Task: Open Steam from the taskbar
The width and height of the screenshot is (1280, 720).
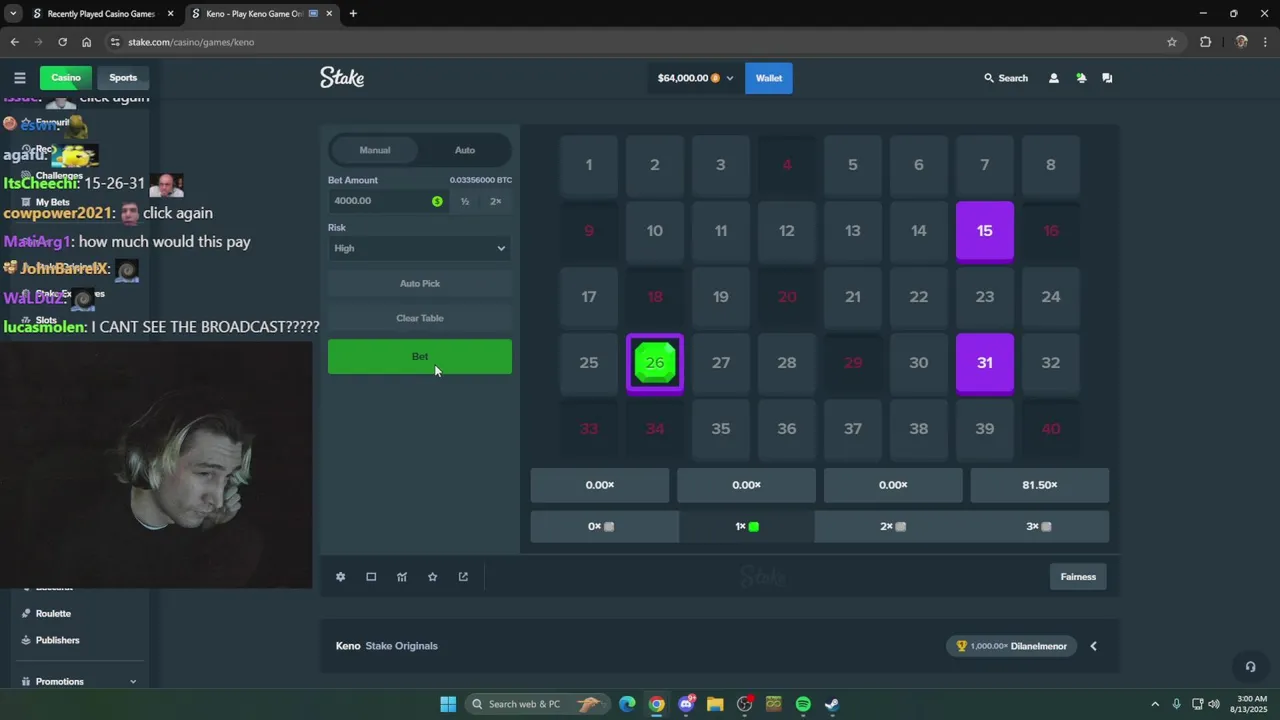Action: coord(831,704)
